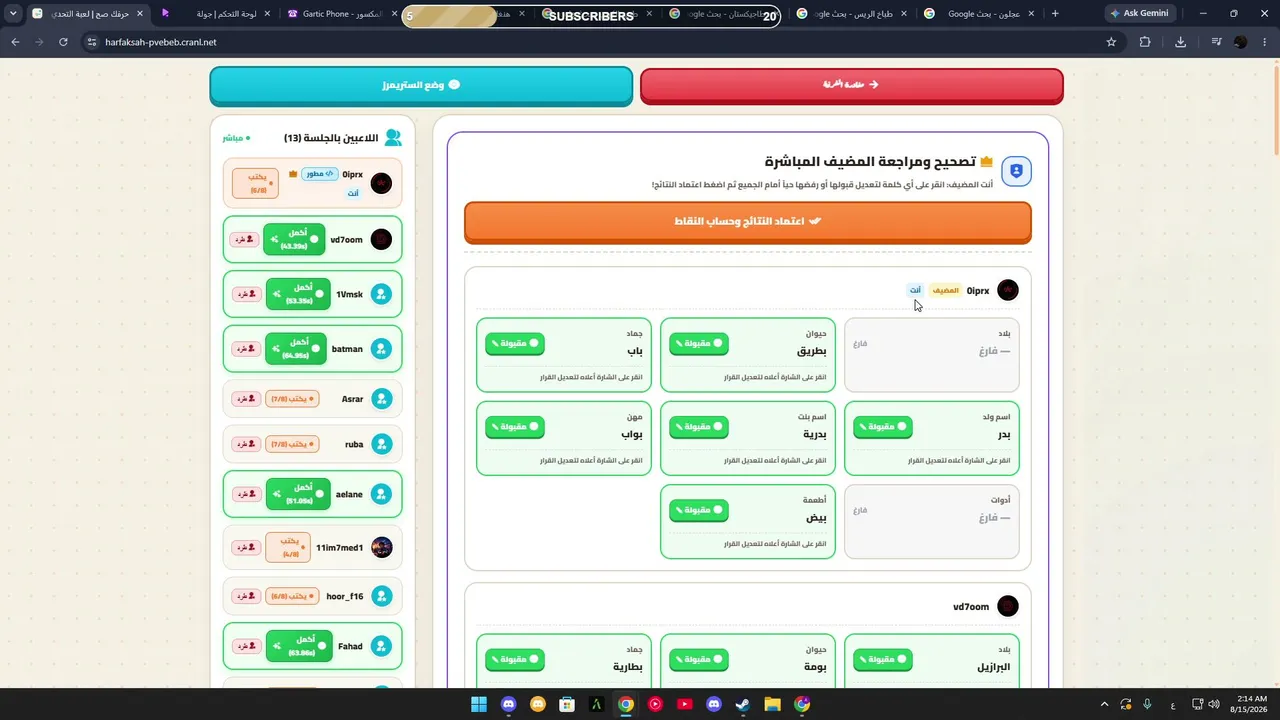Open the media controls icon in toolbar
The width and height of the screenshot is (1280, 720).
(1216, 42)
